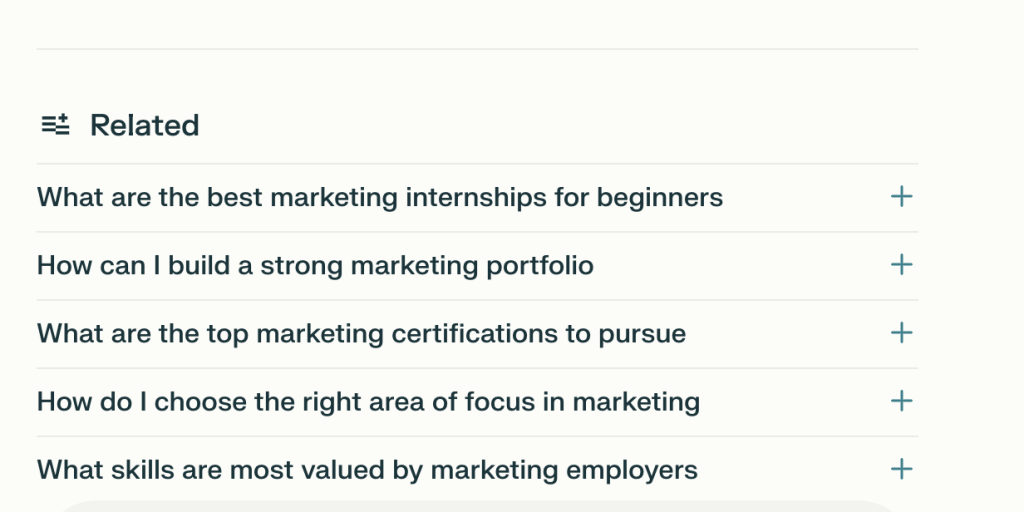Expand the right area of focus question row

pyautogui.click(x=477, y=401)
